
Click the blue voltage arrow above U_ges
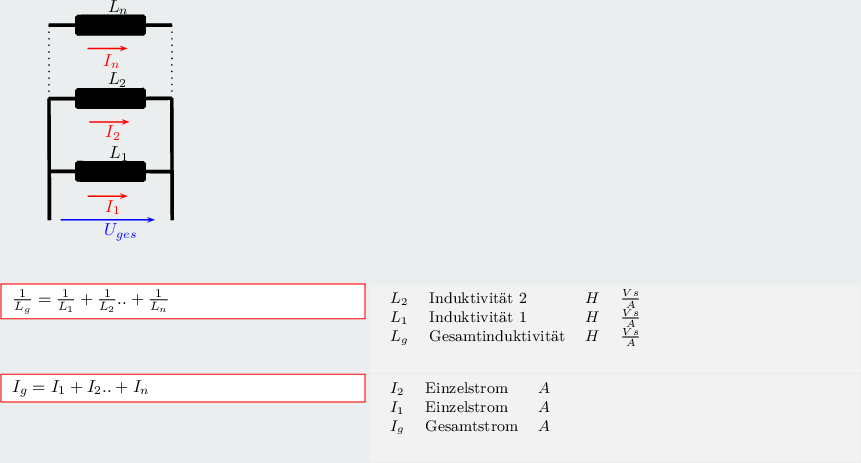107,219
